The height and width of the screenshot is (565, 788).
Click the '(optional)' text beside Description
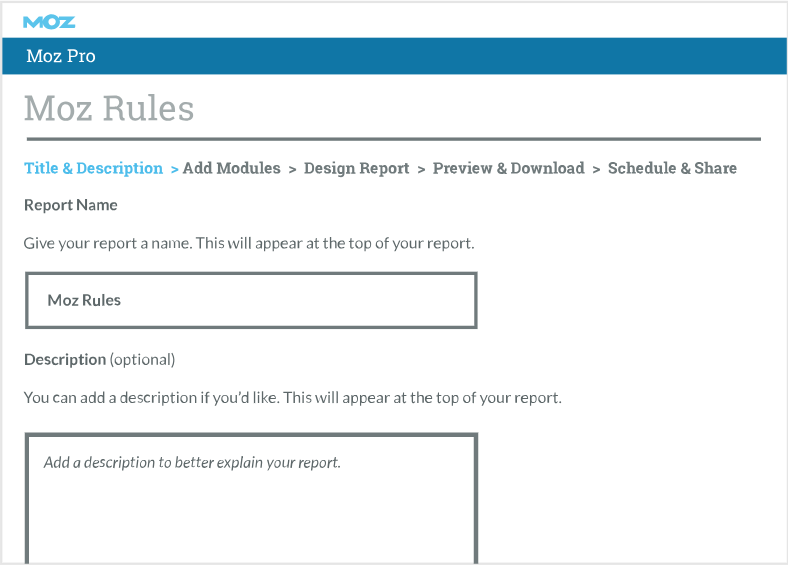coord(143,360)
